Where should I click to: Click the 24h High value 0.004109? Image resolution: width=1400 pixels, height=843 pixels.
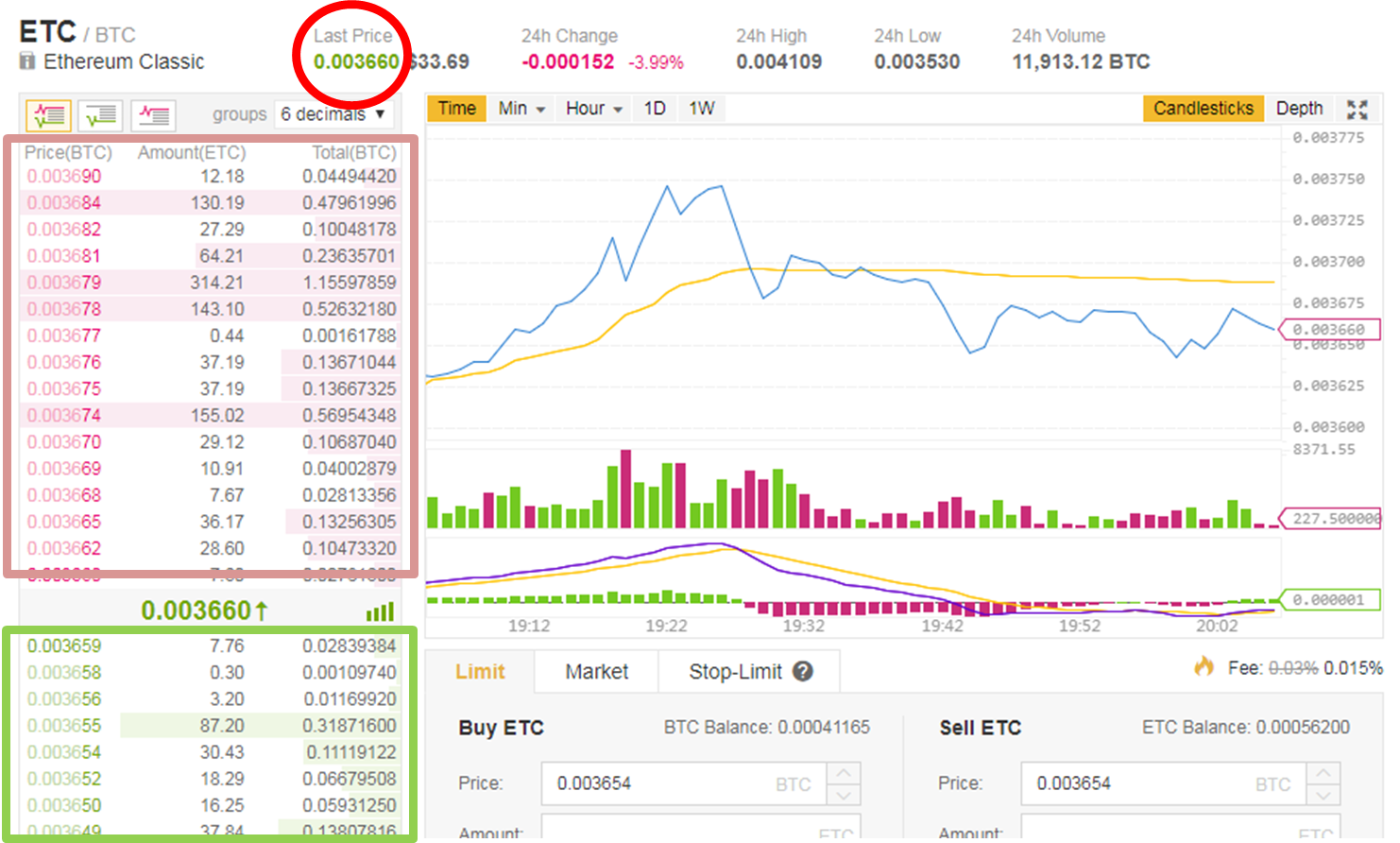779,62
